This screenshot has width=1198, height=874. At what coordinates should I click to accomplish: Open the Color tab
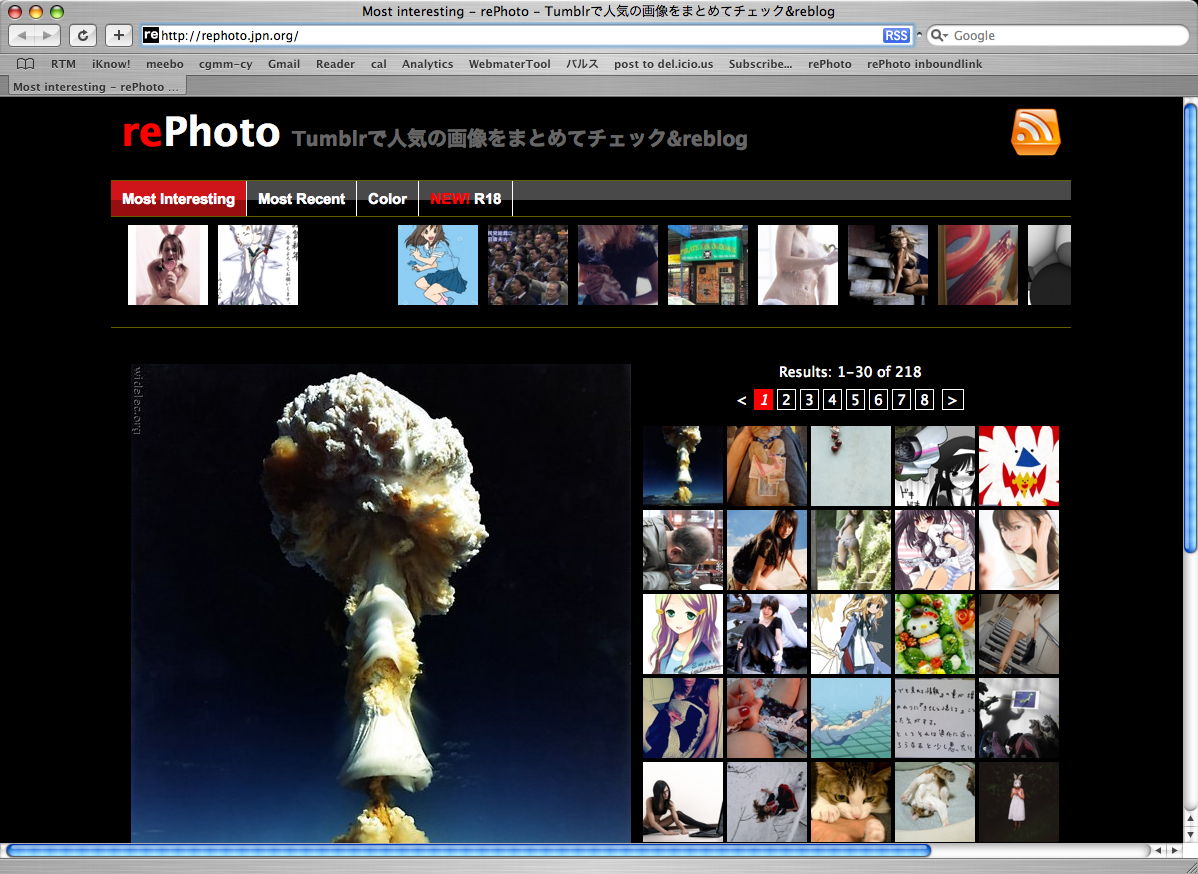pyautogui.click(x=387, y=199)
